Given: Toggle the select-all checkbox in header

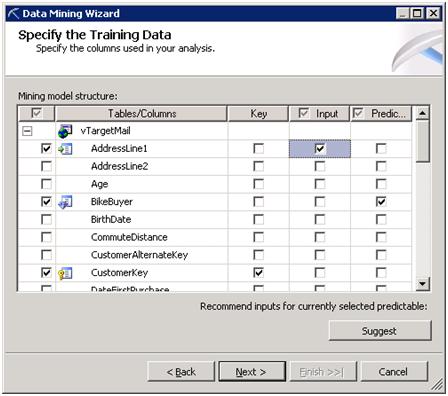Looking at the screenshot, I should pyautogui.click(x=36, y=113).
